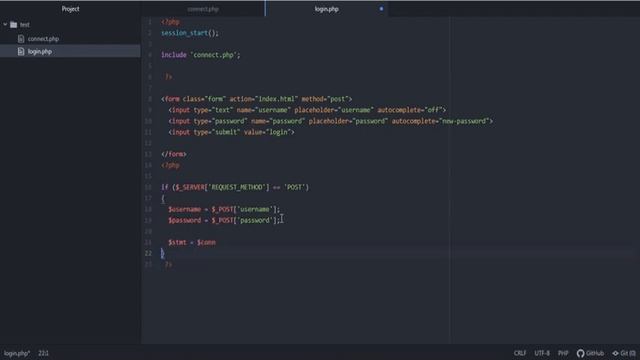Click the $password = $_POST line
The height and width of the screenshot is (360, 640).
(x=224, y=220)
